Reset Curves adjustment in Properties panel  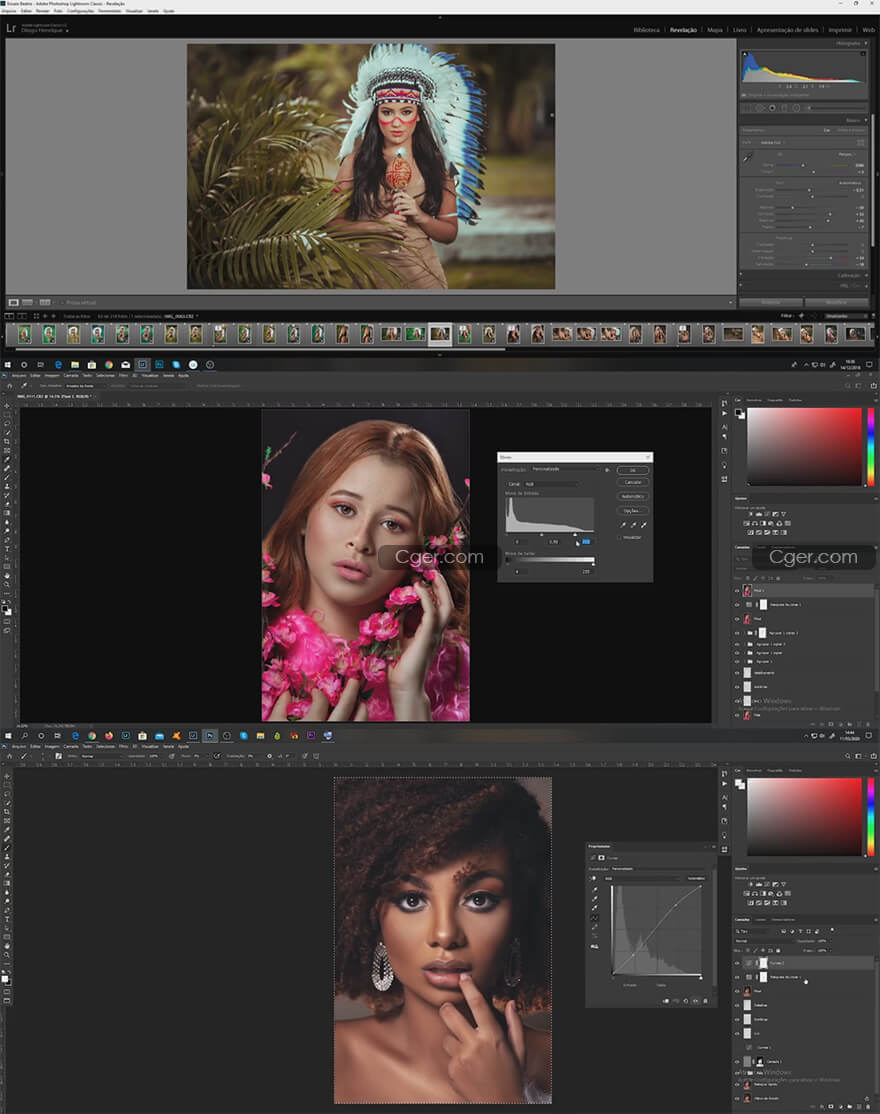pos(685,1000)
